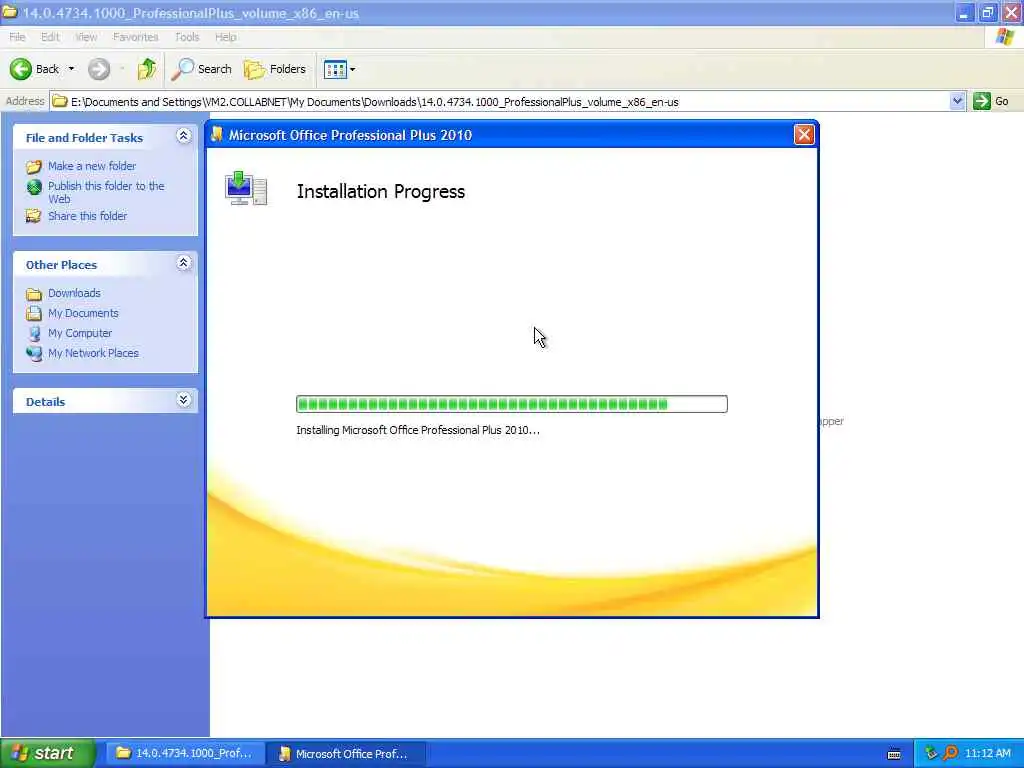Switch to Microsoft Office Prof taskbar button
The image size is (1024, 768).
point(346,754)
